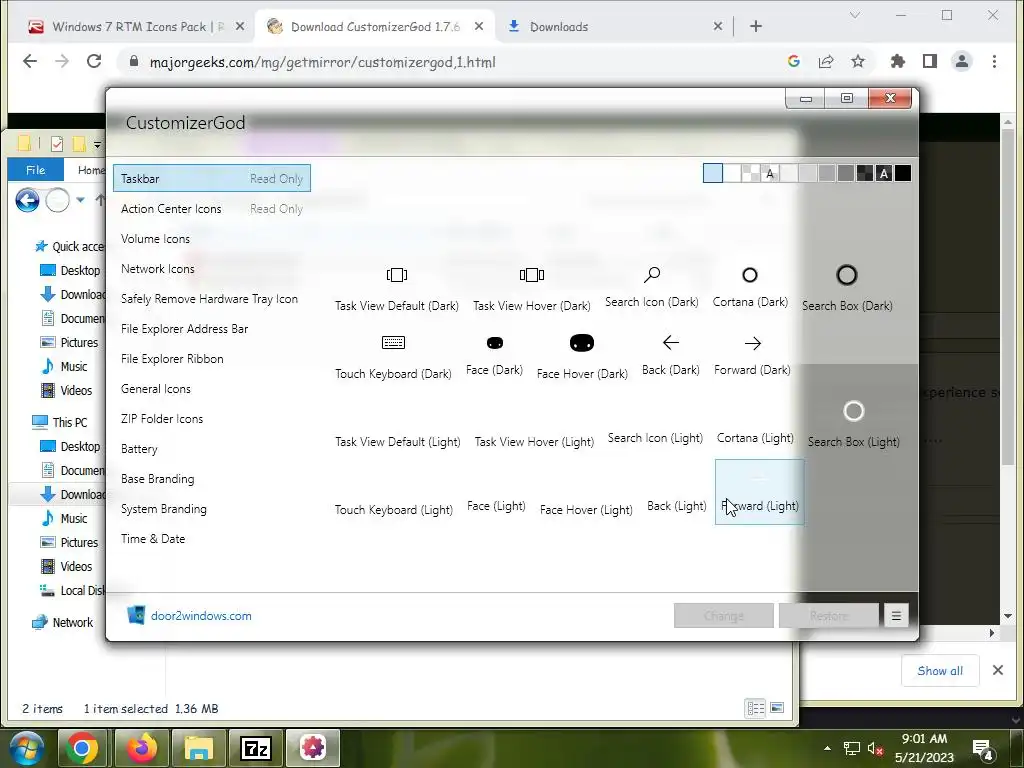The image size is (1024, 768).
Task: Select the Search Box (Dark) icon
Action: [x=846, y=275]
